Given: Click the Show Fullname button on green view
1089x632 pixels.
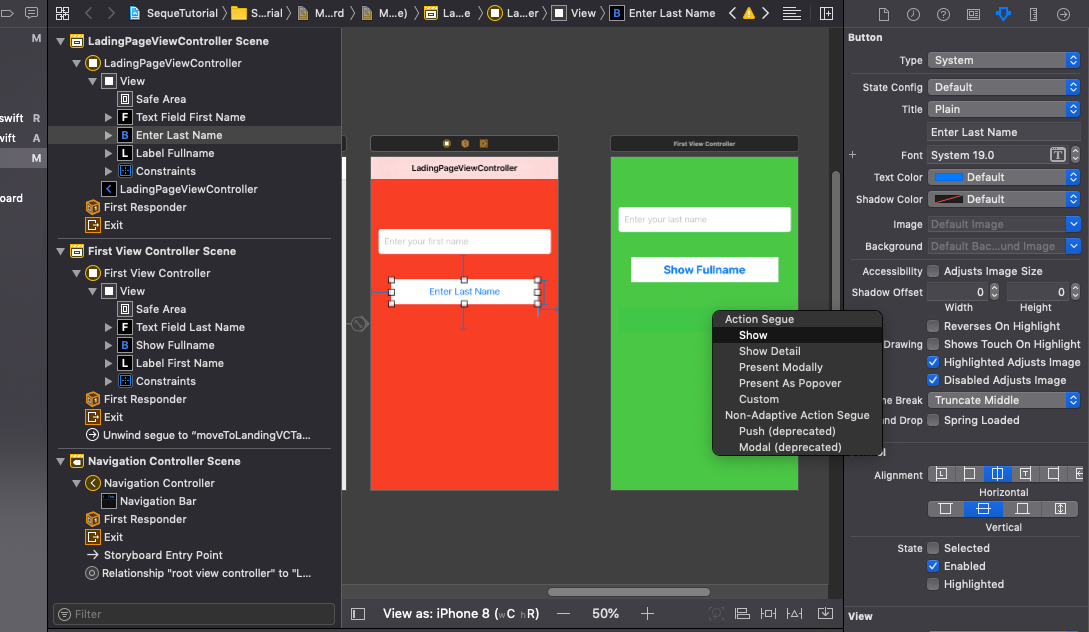Looking at the screenshot, I should [x=704, y=270].
